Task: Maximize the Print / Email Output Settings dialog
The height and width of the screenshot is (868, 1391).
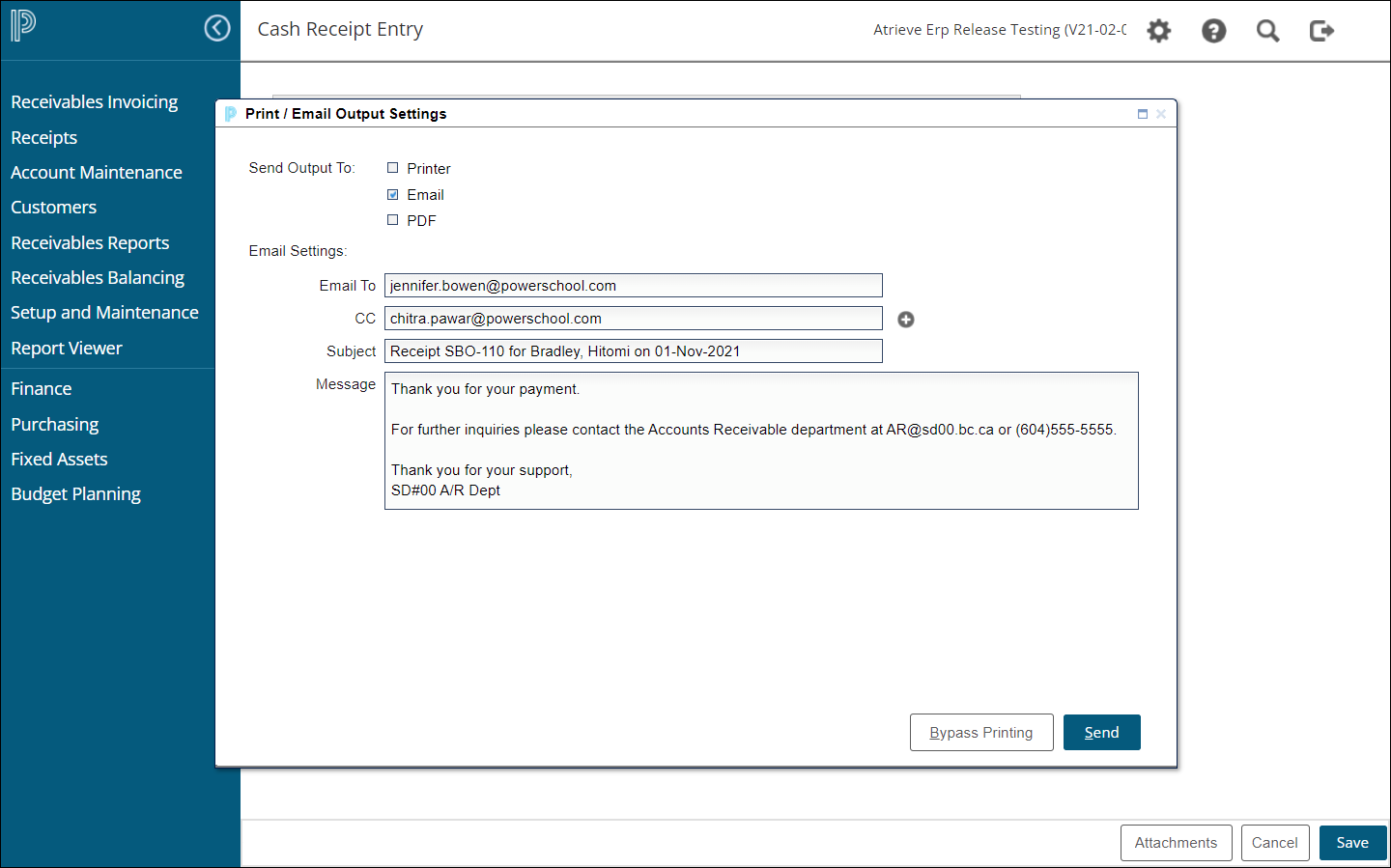Action: pos(1143,113)
